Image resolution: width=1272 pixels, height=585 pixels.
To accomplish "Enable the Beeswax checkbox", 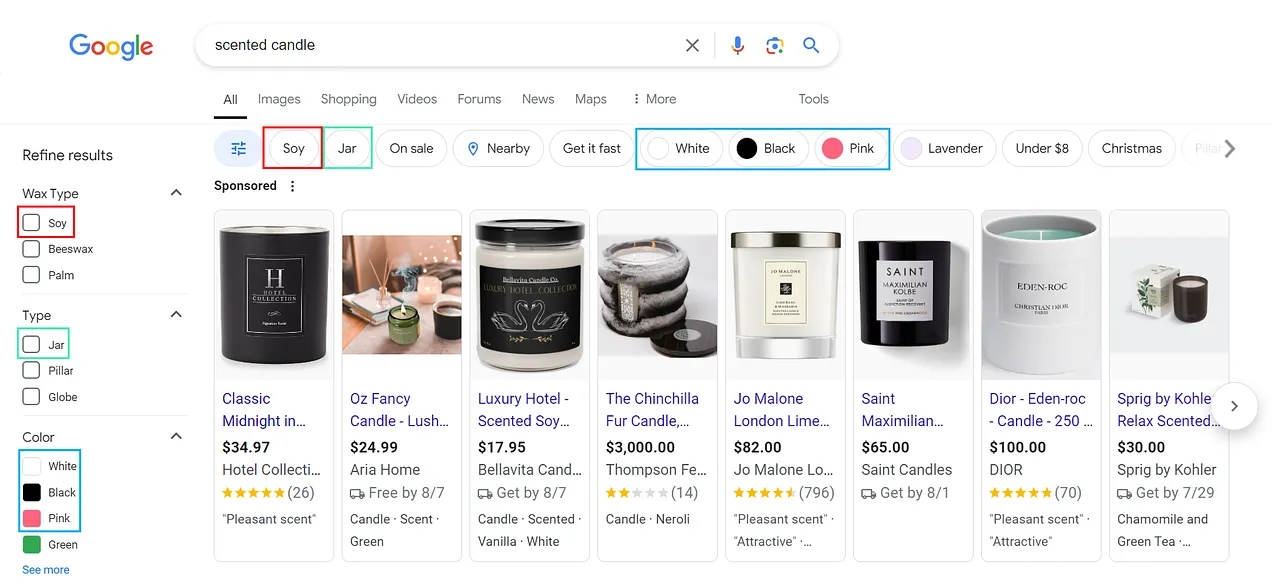I will click(31, 249).
